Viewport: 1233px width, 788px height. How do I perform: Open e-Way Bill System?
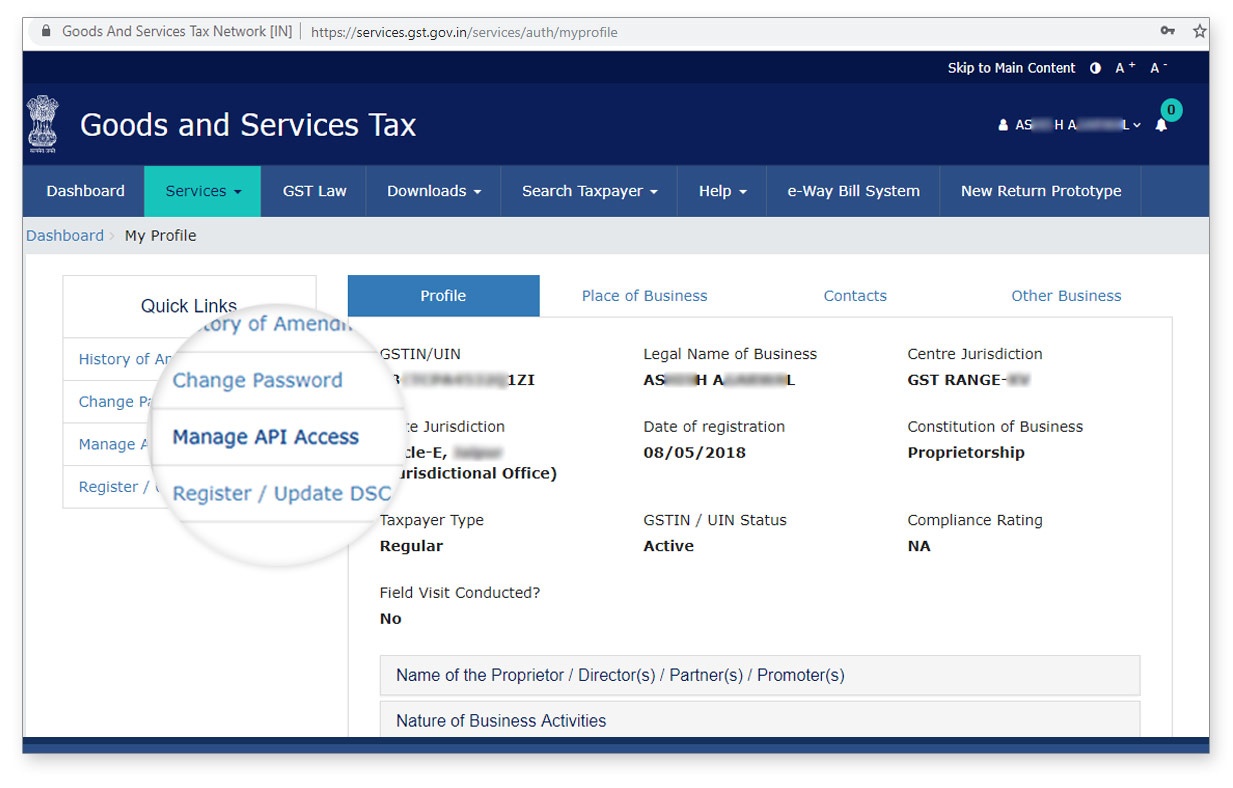853,191
